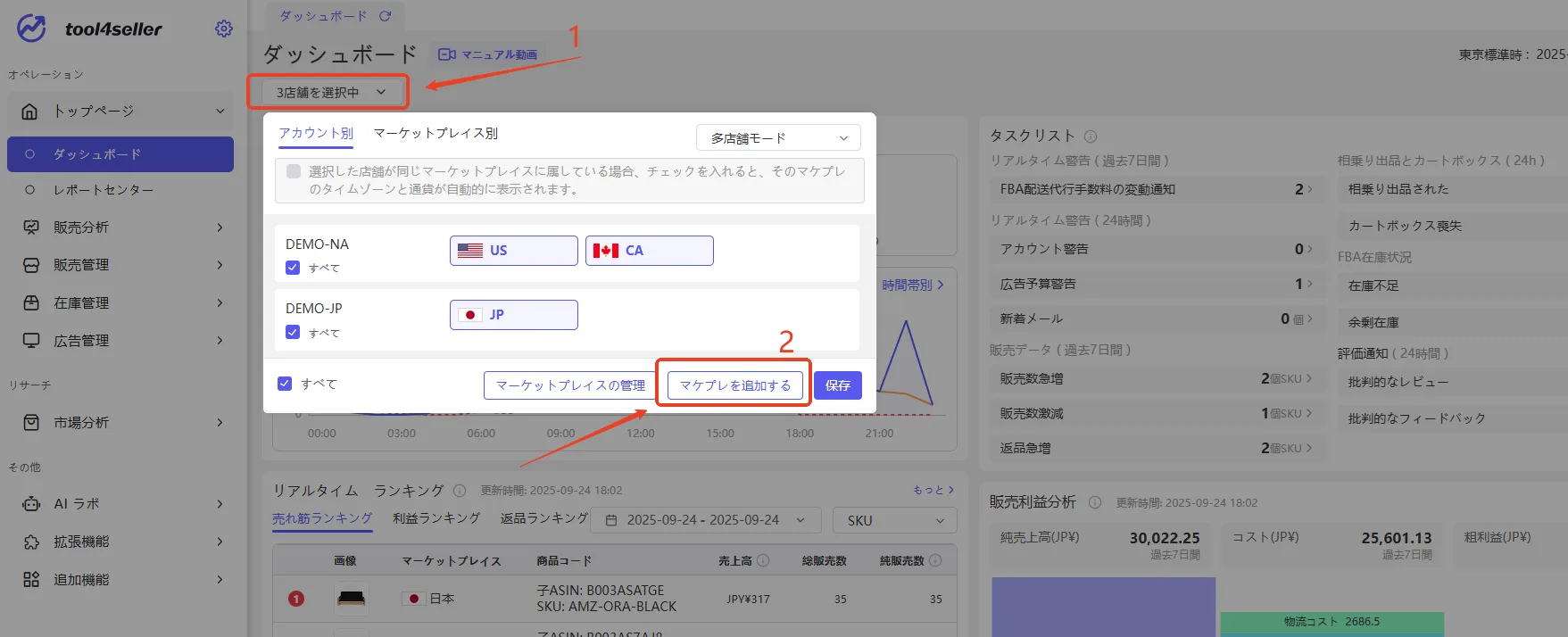The width and height of the screenshot is (1568, 637).
Task: Click the 販売管理 sidebar icon
Action: 31,265
